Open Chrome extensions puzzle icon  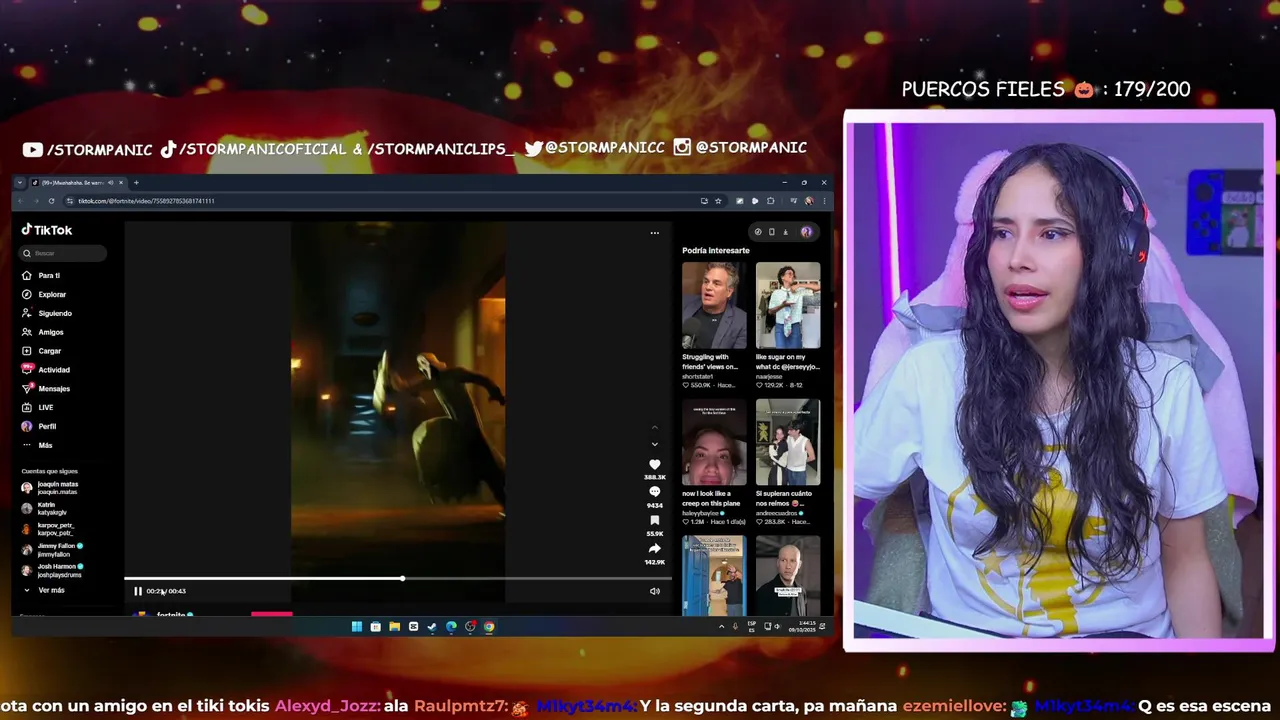tap(770, 201)
